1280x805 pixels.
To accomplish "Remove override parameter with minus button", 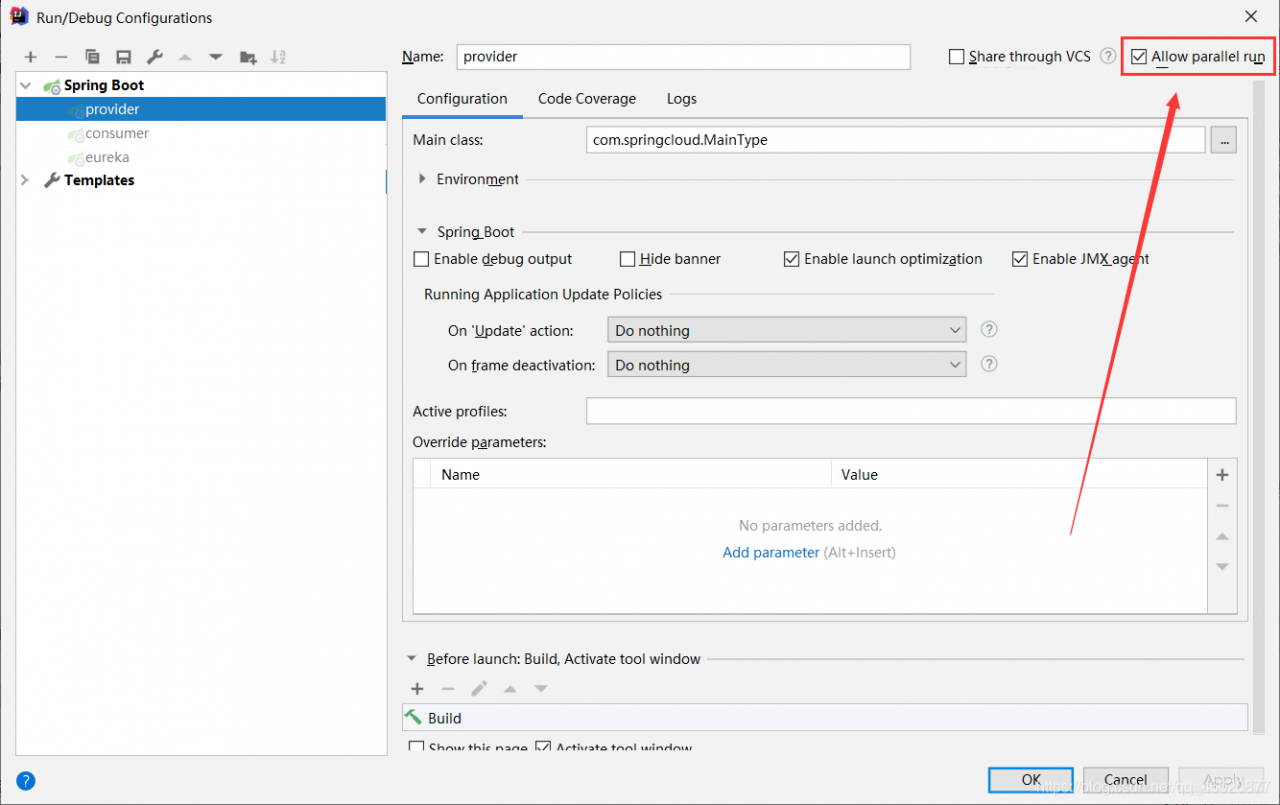I will [x=1222, y=506].
